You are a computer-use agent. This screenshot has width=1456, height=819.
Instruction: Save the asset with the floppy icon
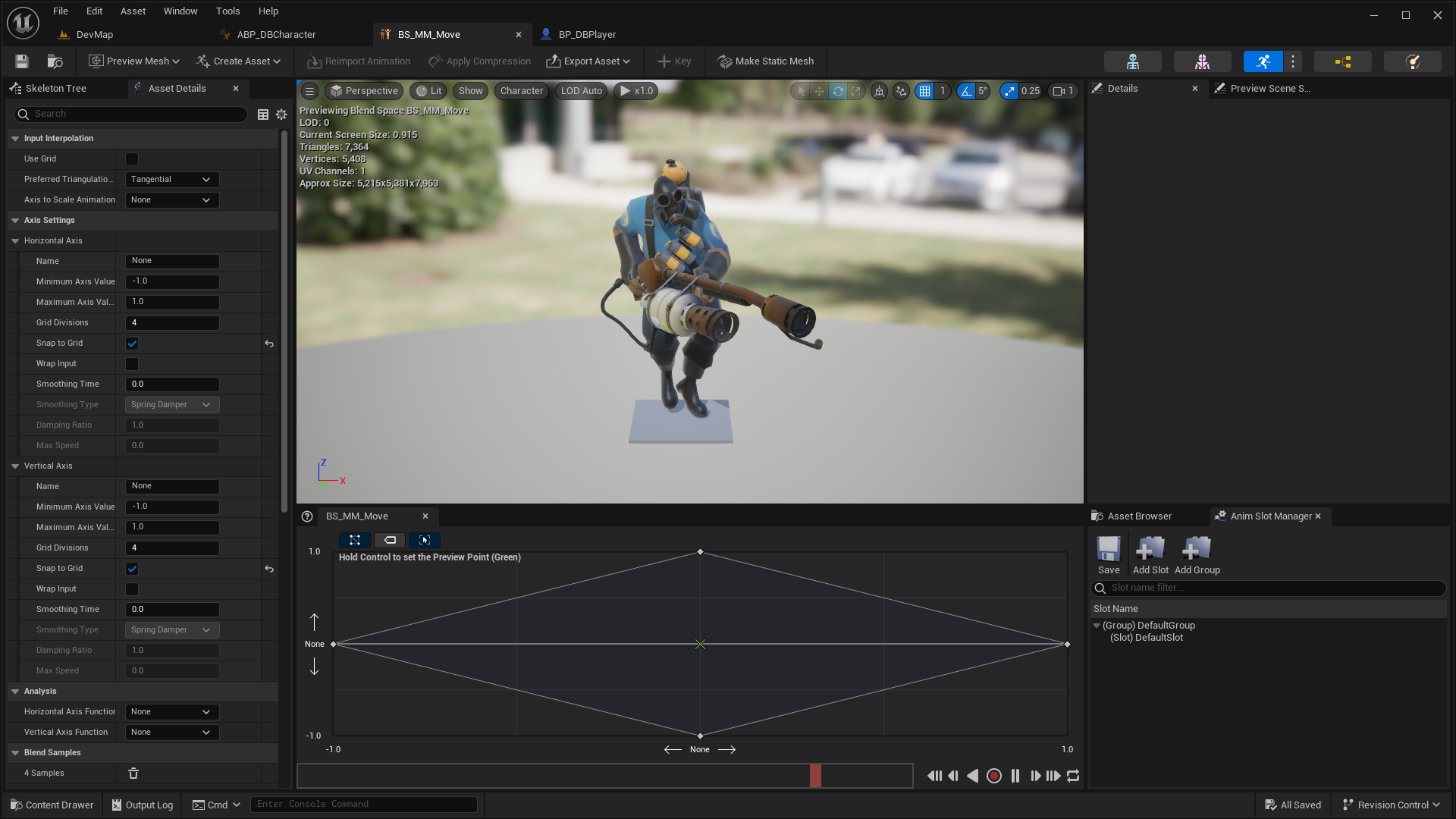22,61
